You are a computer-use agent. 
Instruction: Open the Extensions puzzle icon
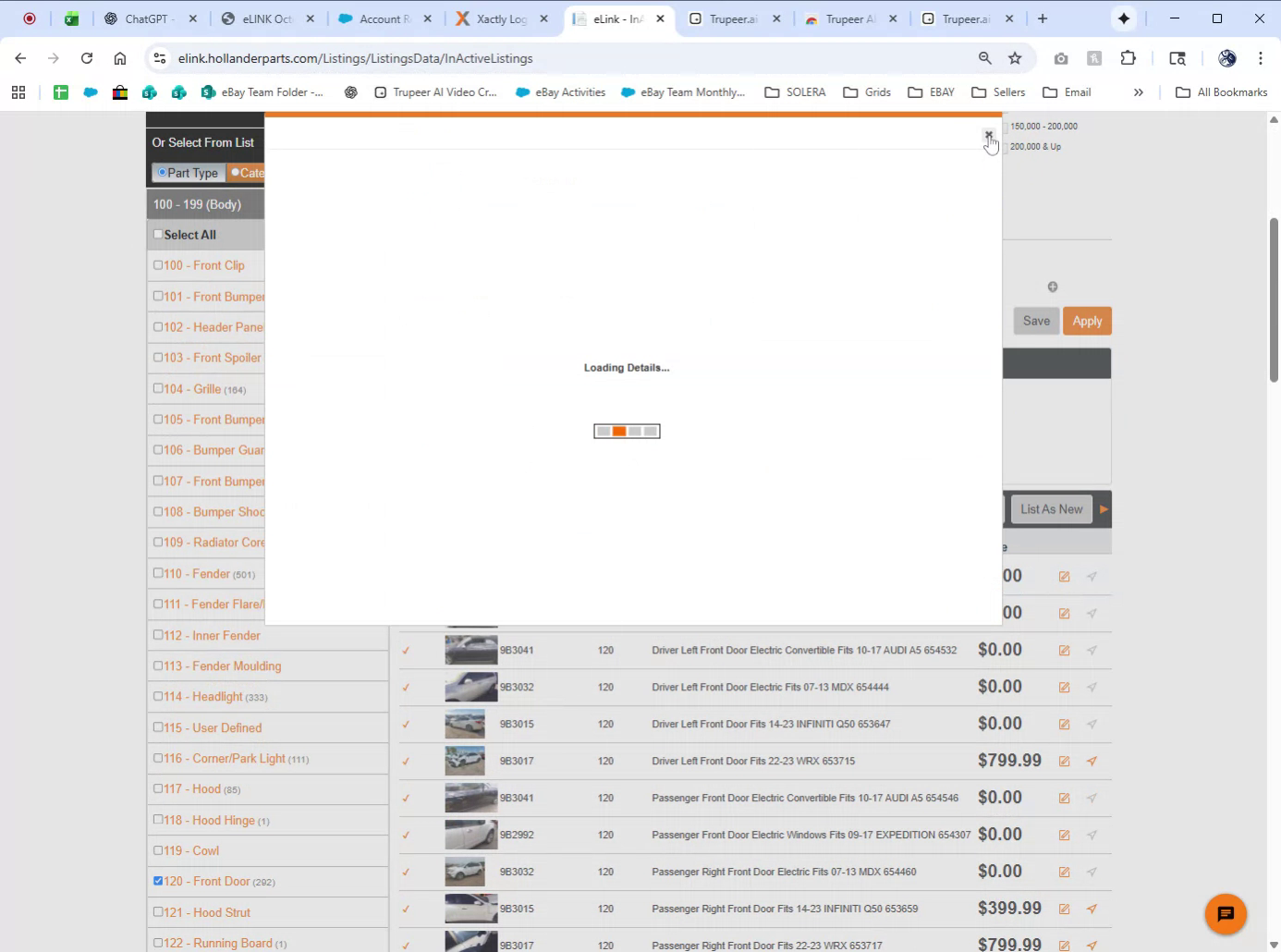[x=1128, y=58]
